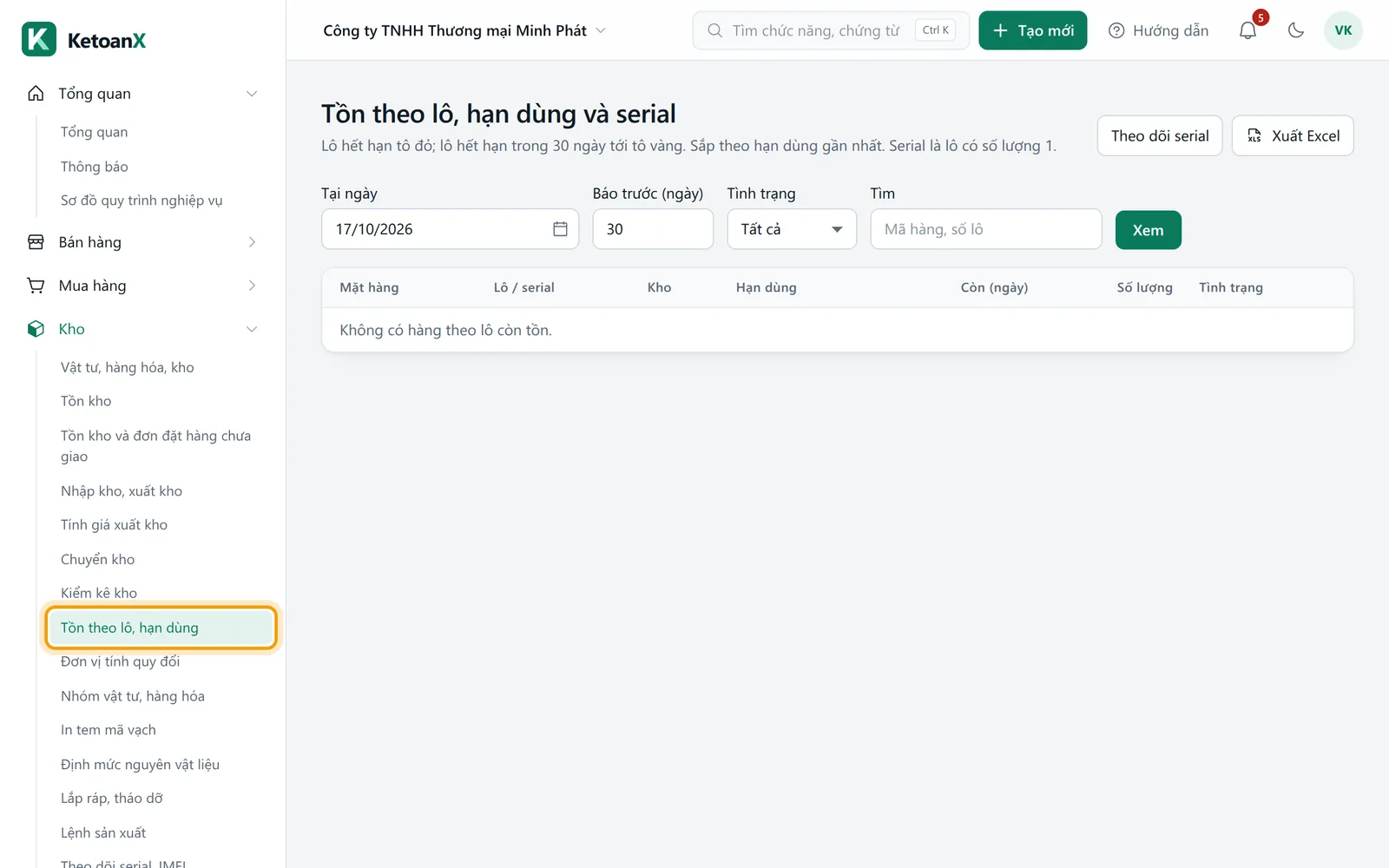Click the plus icon in Tạo mới
The image size is (1389, 868).
(x=1000, y=30)
